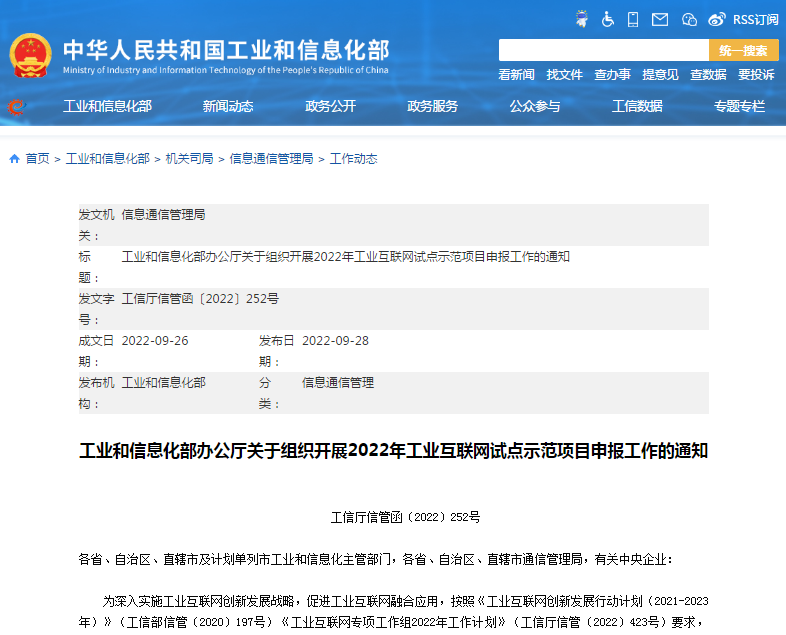Click the home icon in the breadcrumb
The height and width of the screenshot is (635, 786).
point(15,159)
